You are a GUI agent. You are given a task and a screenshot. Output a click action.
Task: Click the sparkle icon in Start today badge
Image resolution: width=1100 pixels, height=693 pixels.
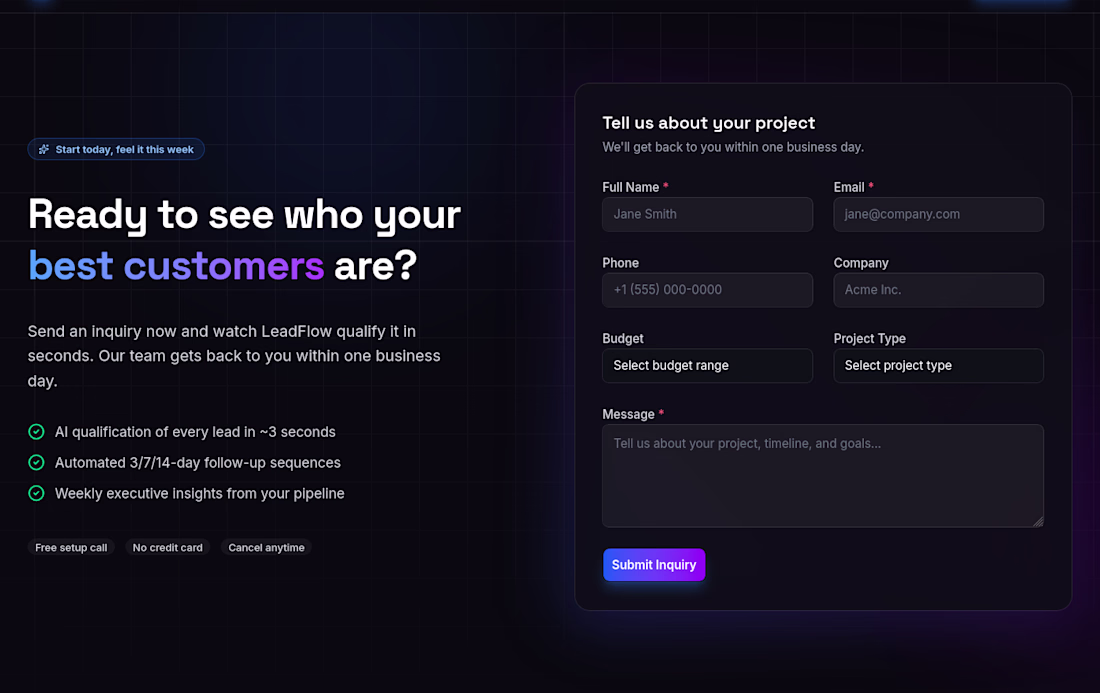coord(43,149)
